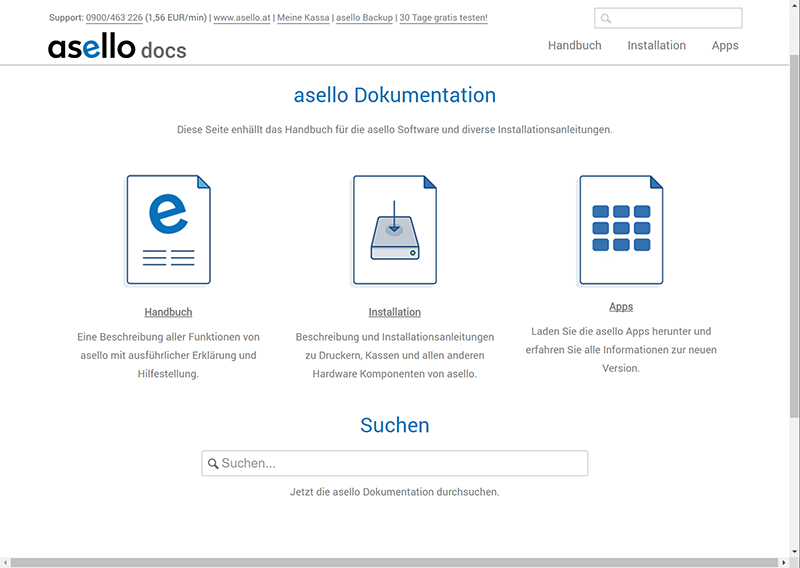Open the Meine Kassa link
Viewport: 800px width, 568px height.
[x=303, y=18]
